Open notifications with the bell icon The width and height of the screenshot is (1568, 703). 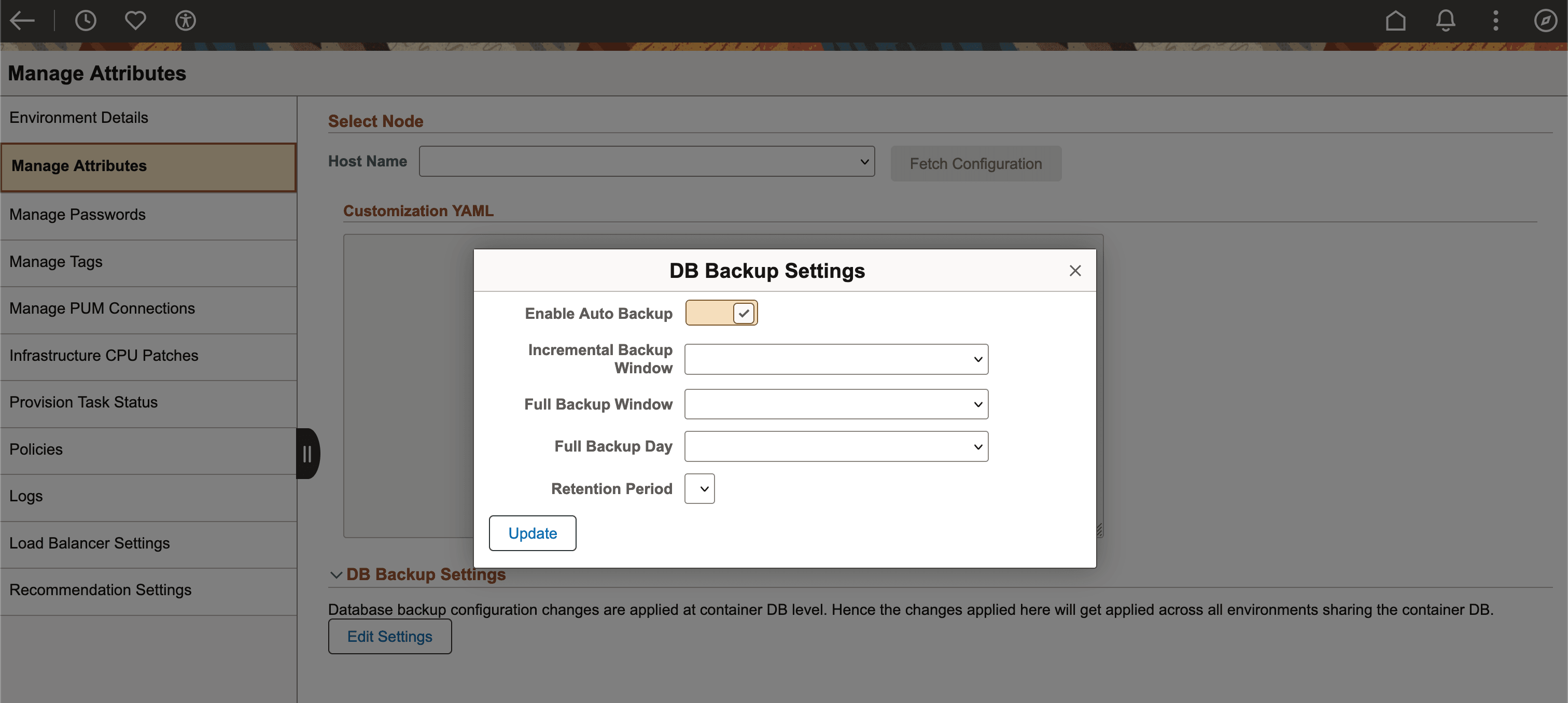[1446, 20]
